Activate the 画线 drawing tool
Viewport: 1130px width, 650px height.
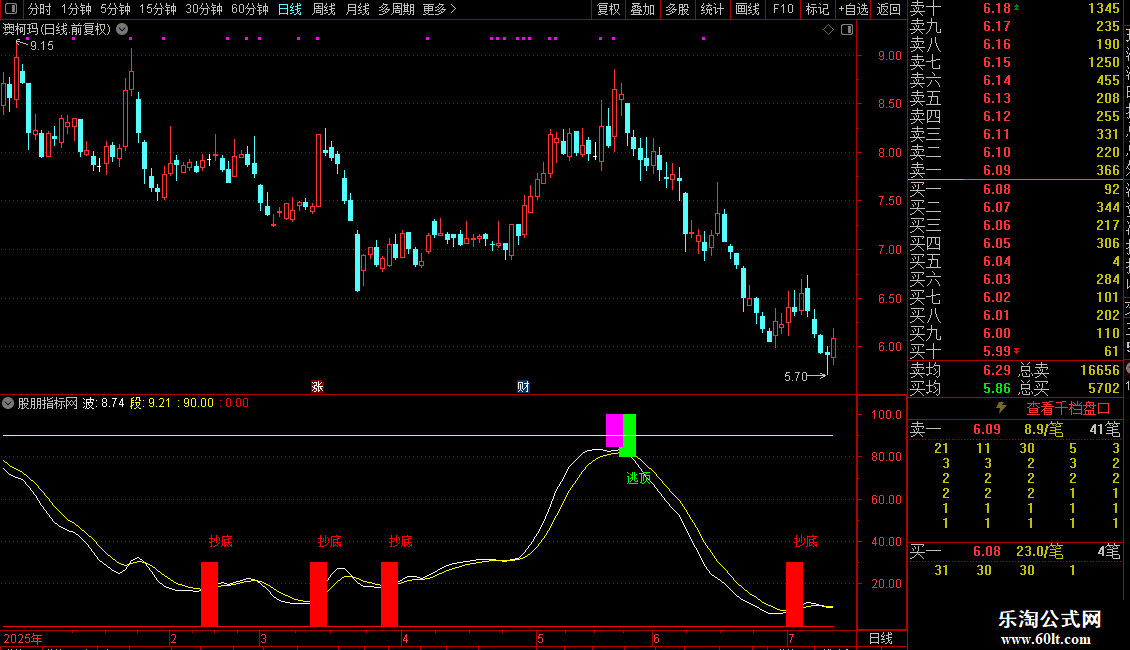747,9
